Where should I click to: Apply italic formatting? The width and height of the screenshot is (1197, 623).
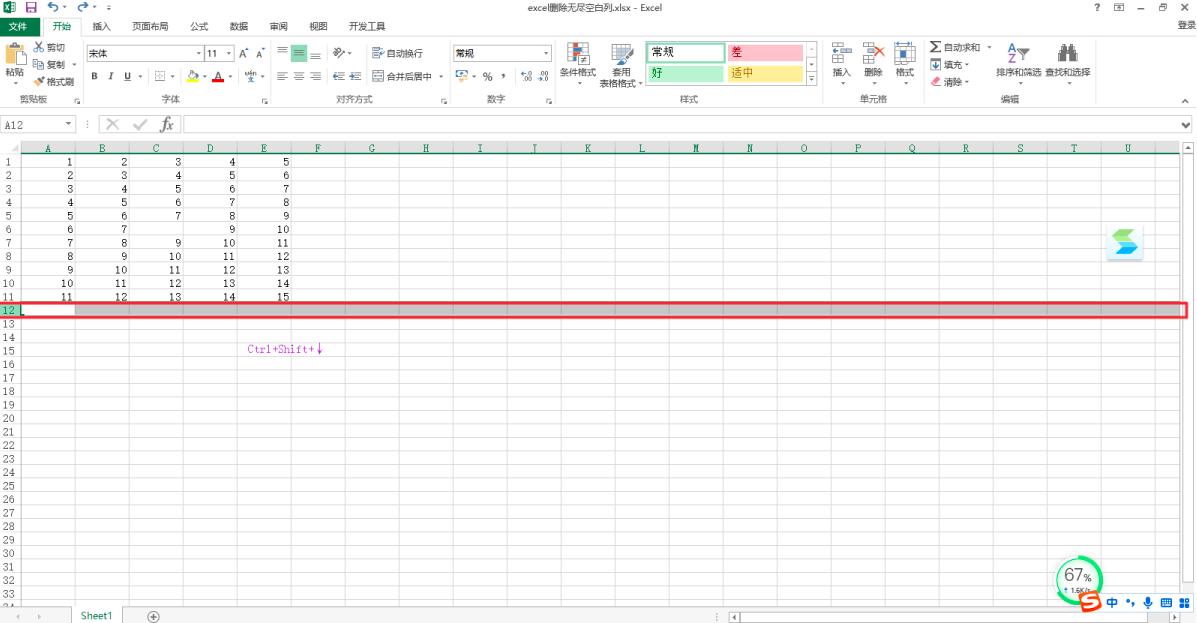click(111, 76)
